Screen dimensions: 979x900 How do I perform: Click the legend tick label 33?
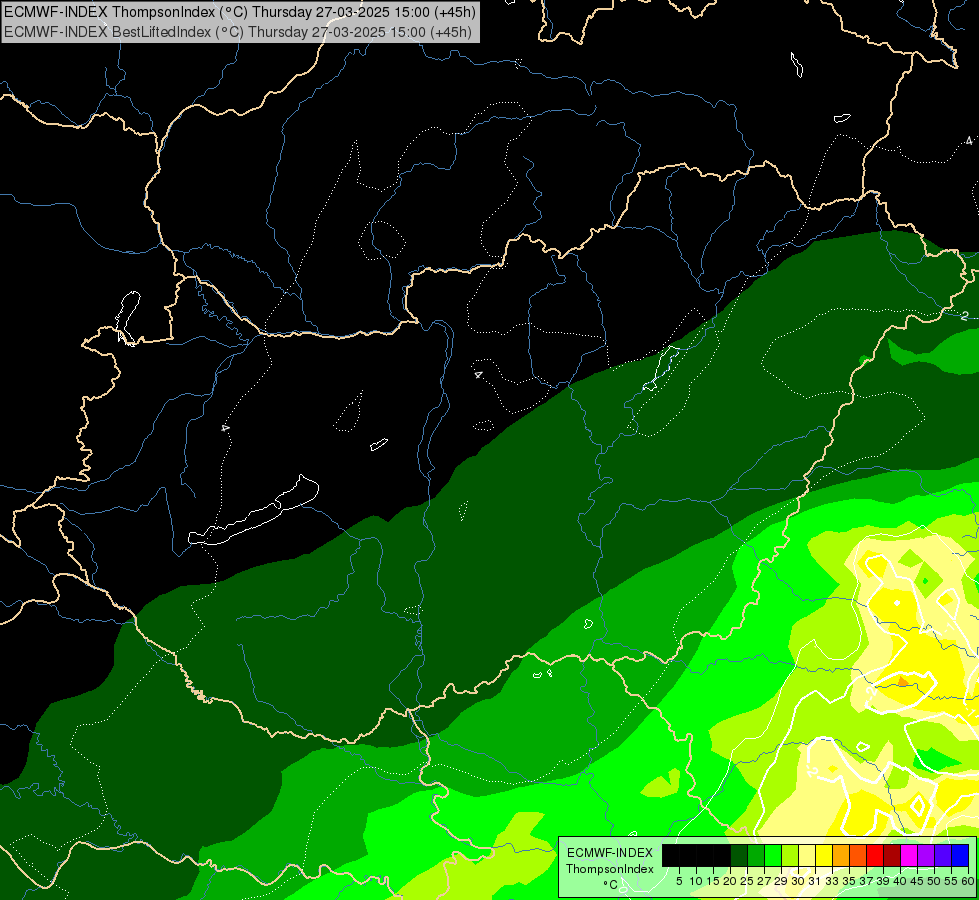(832, 881)
